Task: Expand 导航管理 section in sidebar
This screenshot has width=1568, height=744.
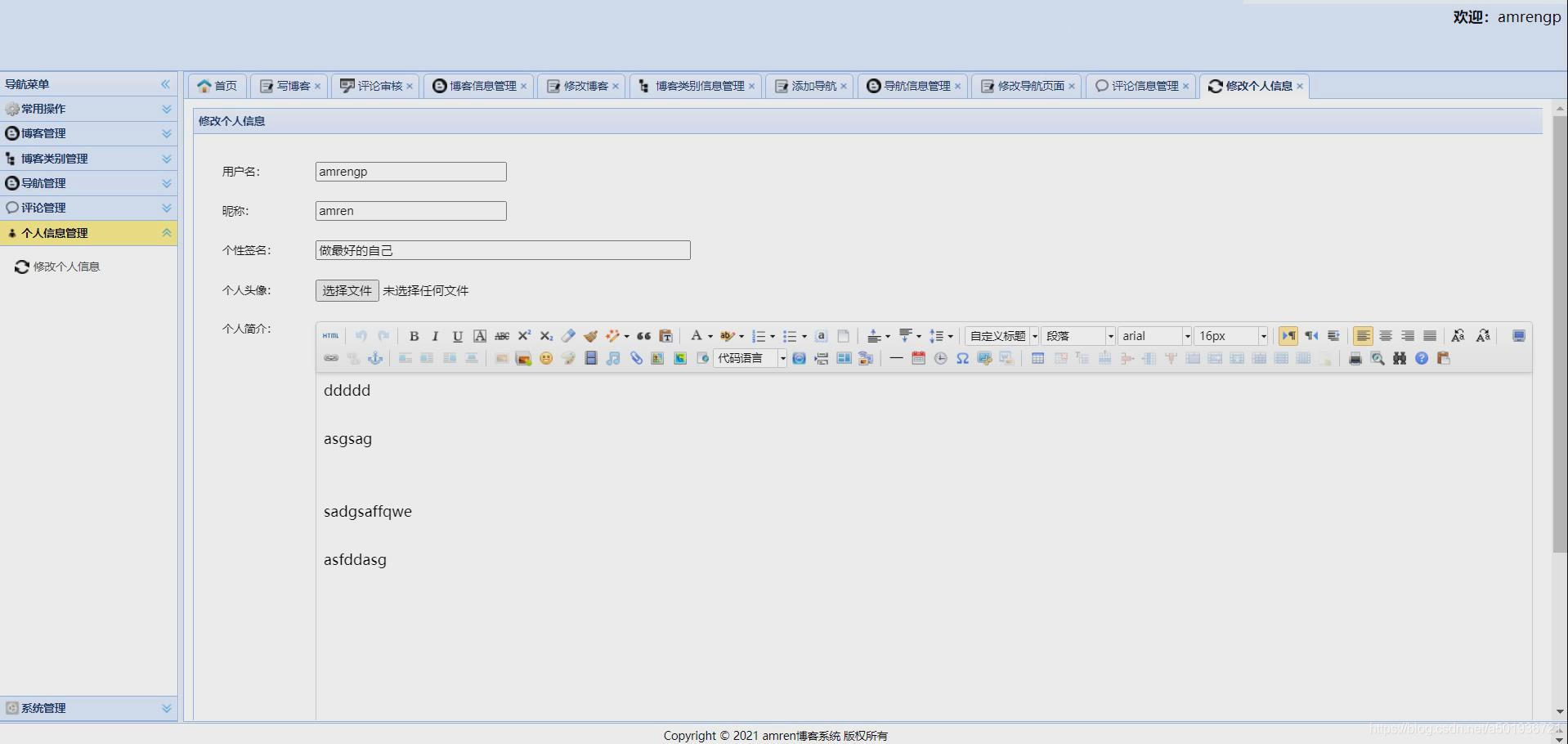Action: click(x=88, y=183)
